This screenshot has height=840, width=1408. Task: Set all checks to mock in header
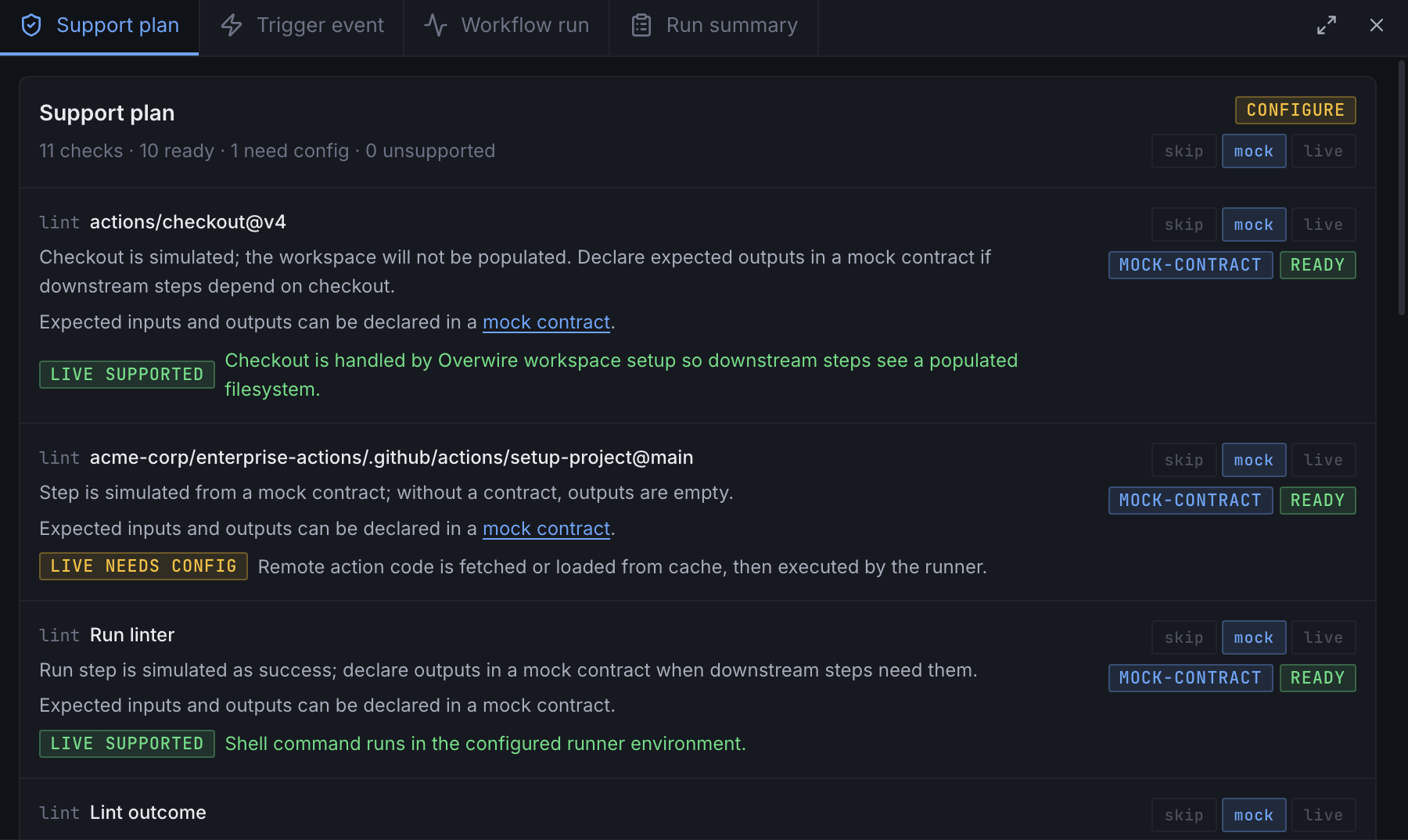pyautogui.click(x=1254, y=151)
